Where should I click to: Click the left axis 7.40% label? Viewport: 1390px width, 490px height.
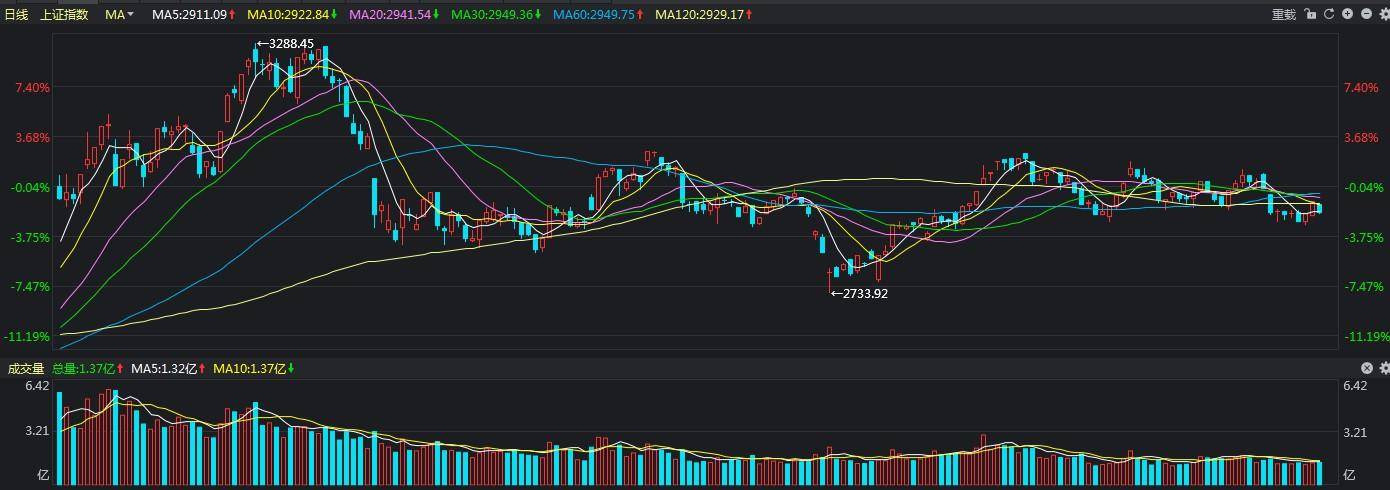coord(32,88)
